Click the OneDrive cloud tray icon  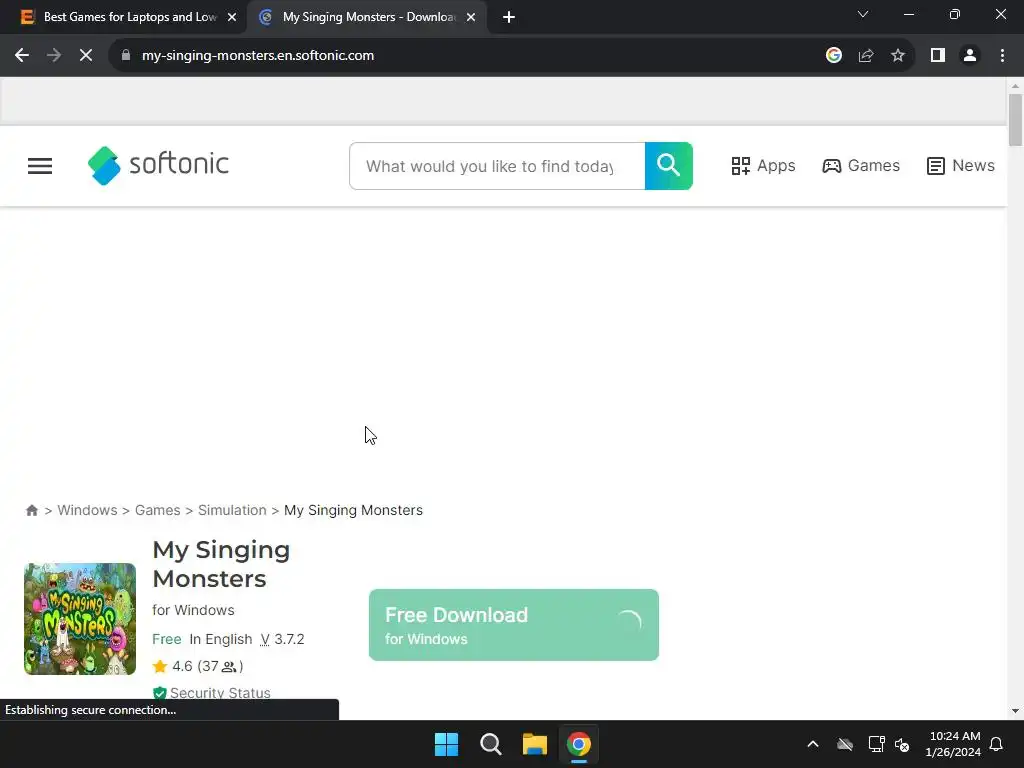click(845, 744)
